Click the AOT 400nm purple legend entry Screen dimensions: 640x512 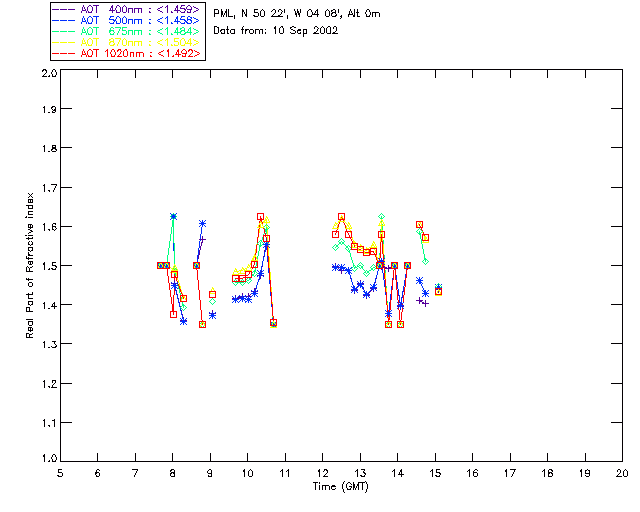(126, 9)
